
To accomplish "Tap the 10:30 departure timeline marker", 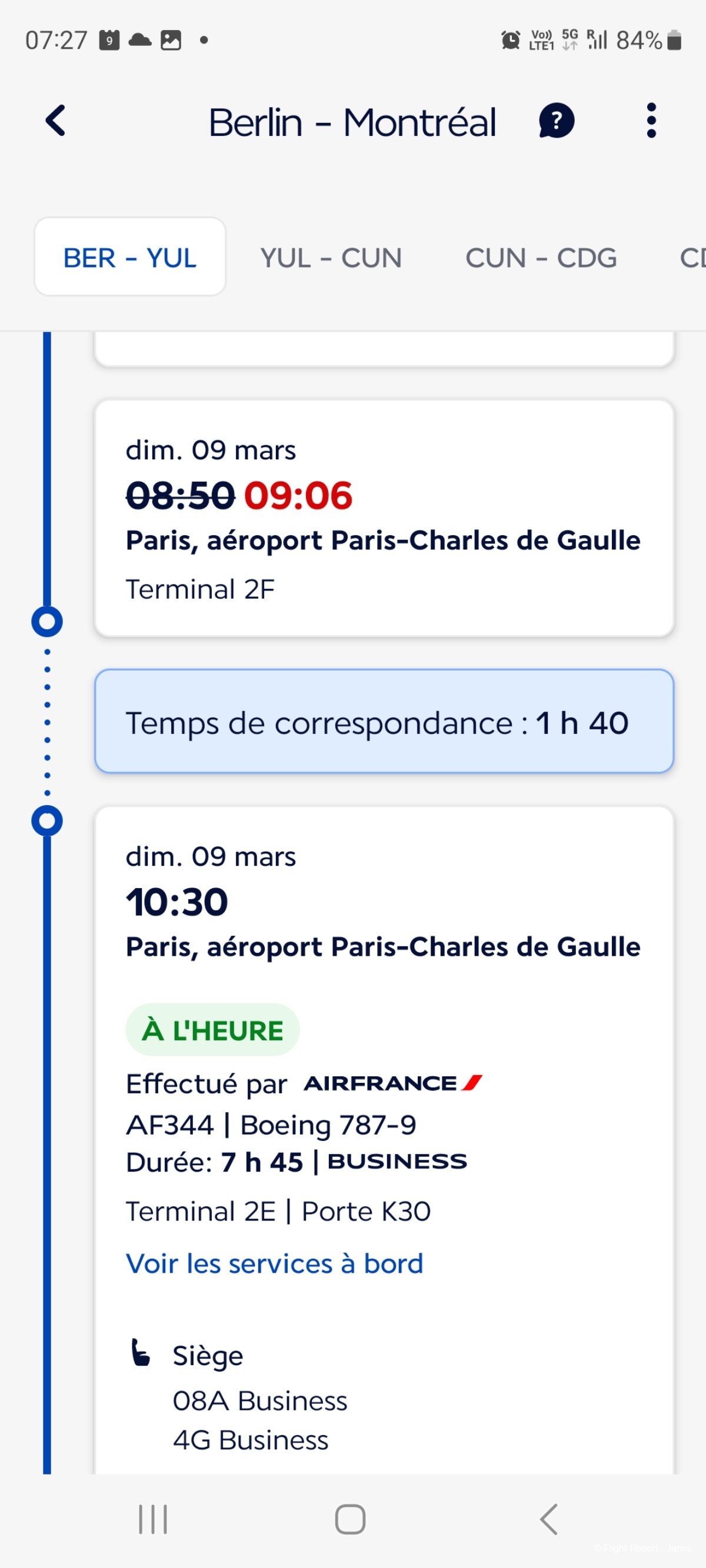I will (x=47, y=820).
